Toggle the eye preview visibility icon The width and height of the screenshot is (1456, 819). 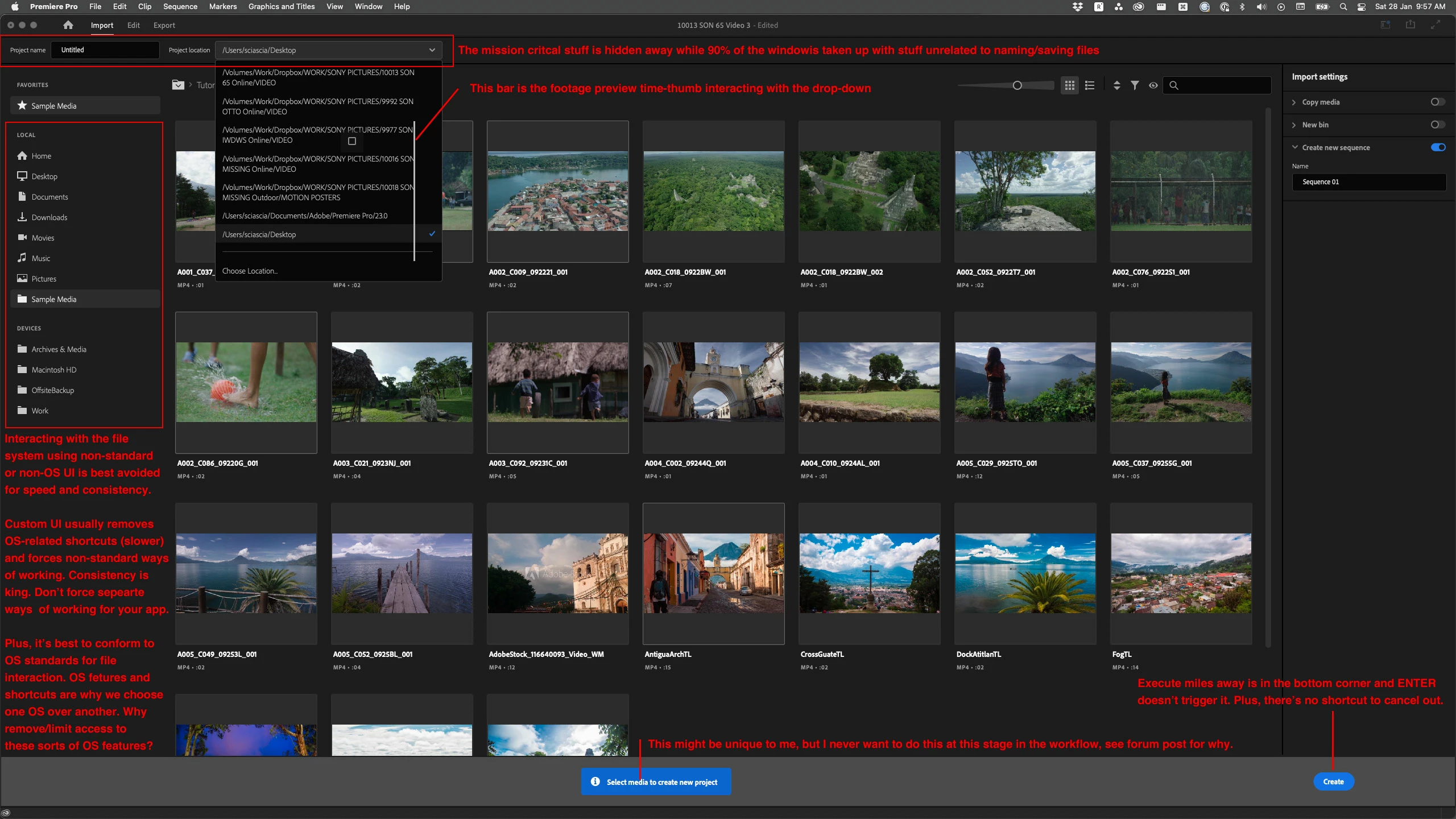point(1153,85)
